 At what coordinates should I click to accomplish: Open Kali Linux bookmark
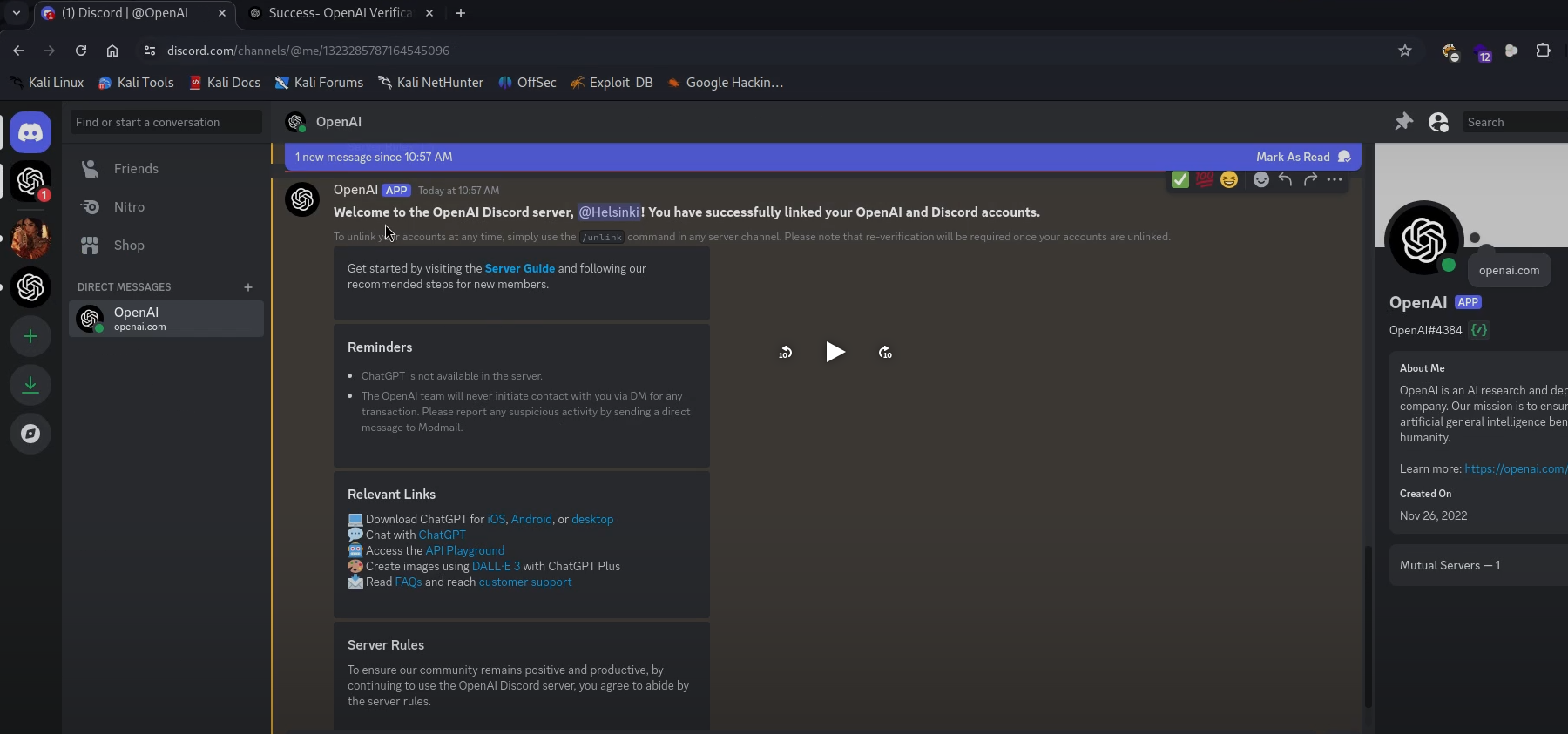pos(47,82)
